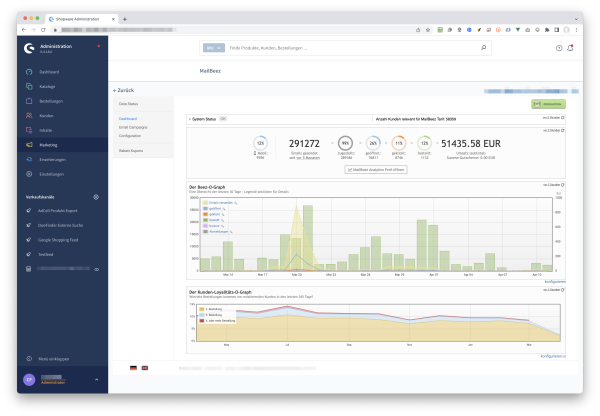
Task: Add sales channel with plus icon
Action: point(95,197)
